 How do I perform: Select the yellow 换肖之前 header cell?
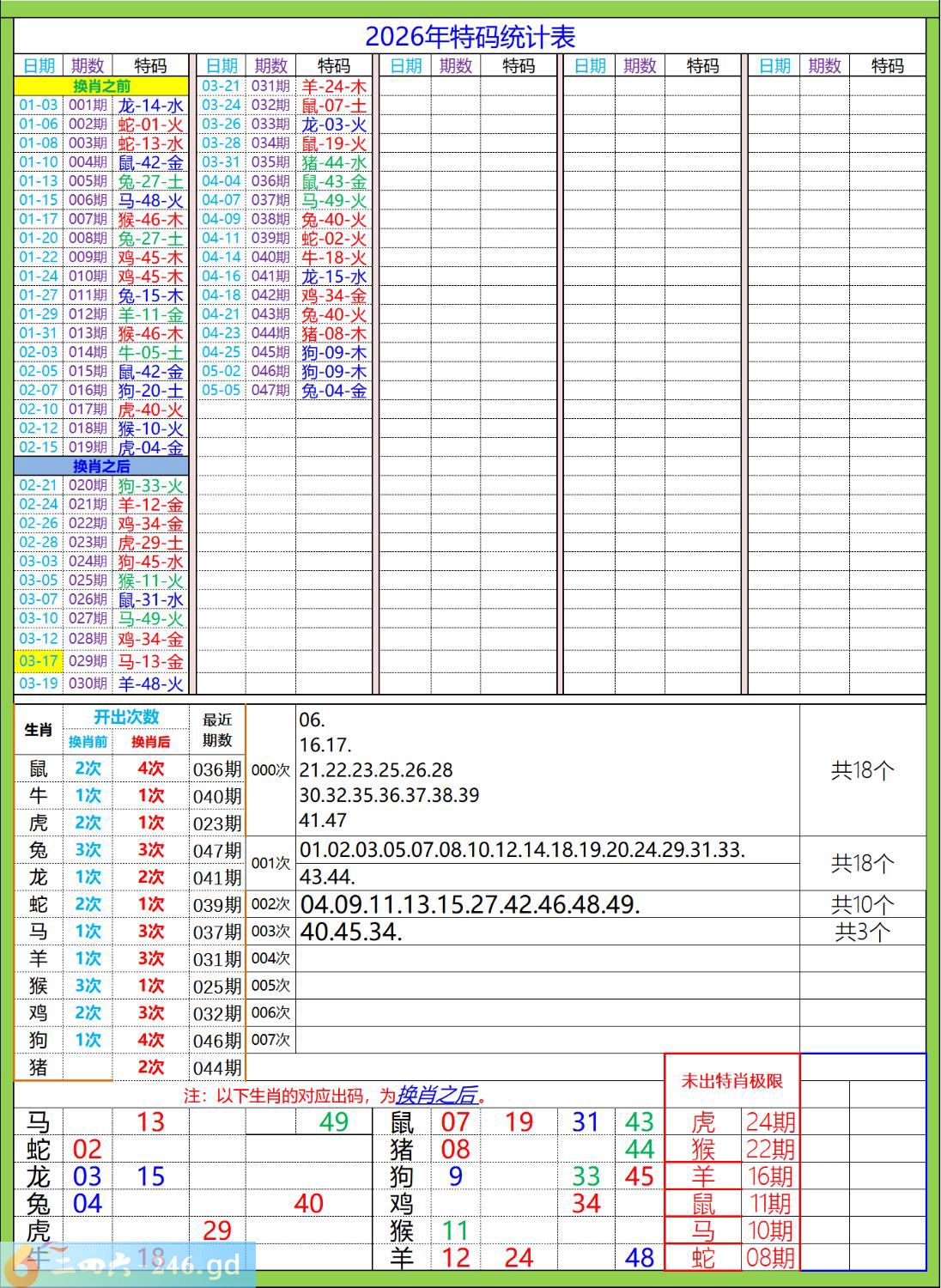click(x=101, y=86)
